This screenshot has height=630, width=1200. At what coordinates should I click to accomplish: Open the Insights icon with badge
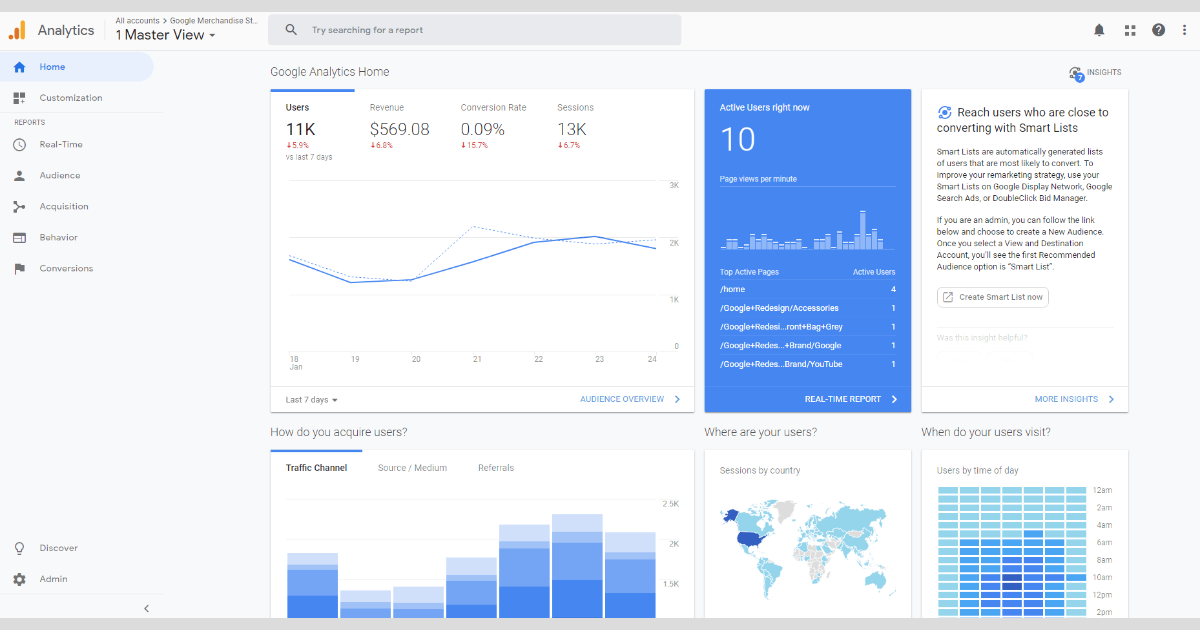tap(1076, 73)
